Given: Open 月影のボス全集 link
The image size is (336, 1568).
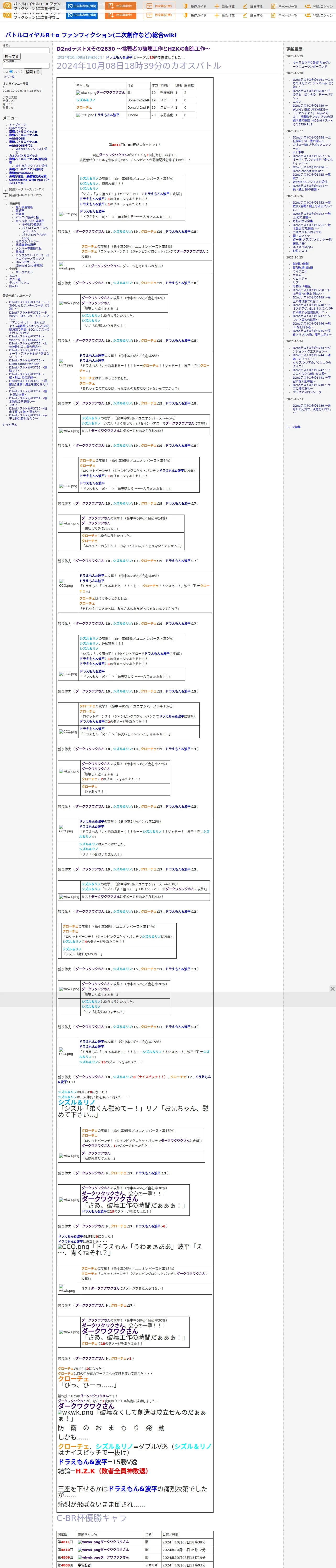Looking at the screenshot, I should pyautogui.click(x=303, y=221).
